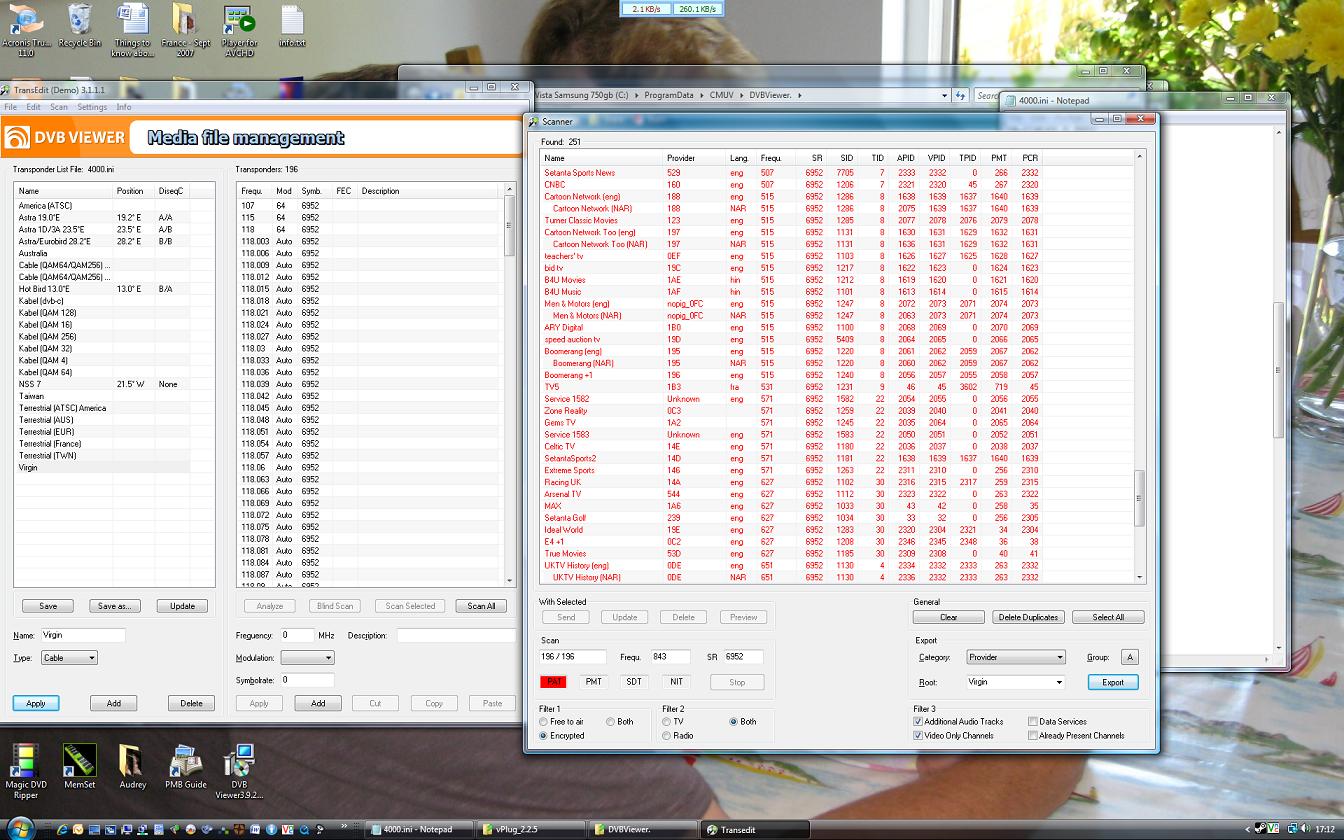
Task: Open the File menu in TransEdit
Action: (10, 107)
